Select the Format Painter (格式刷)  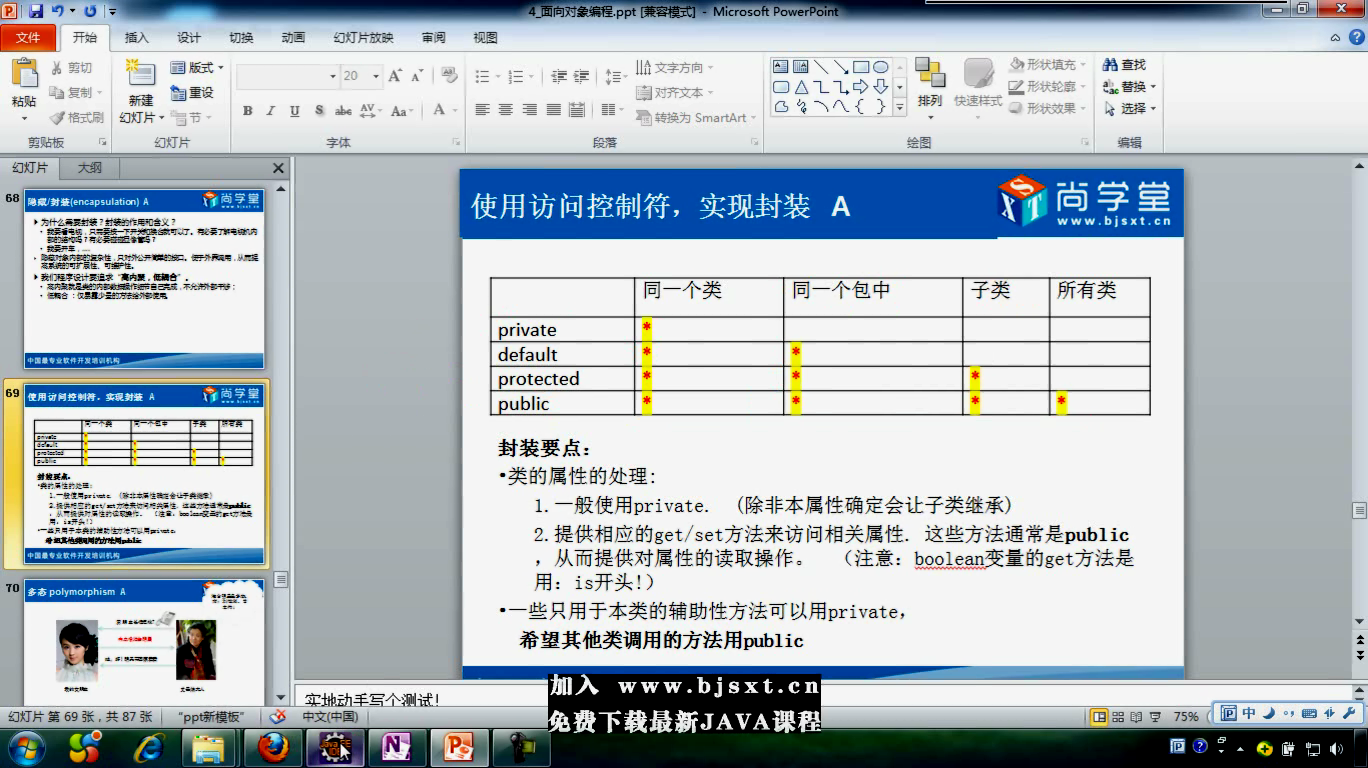(76, 118)
